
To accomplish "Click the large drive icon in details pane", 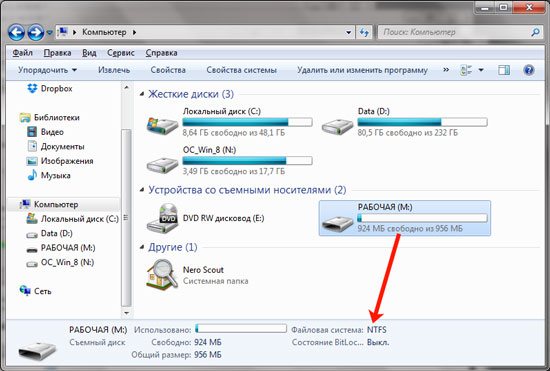I will 37,352.
